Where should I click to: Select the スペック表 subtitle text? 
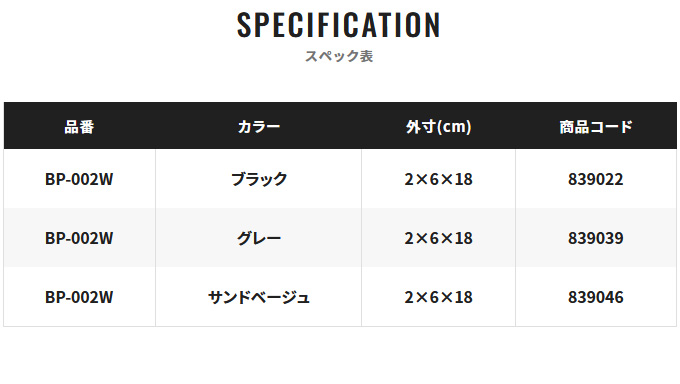tap(339, 56)
